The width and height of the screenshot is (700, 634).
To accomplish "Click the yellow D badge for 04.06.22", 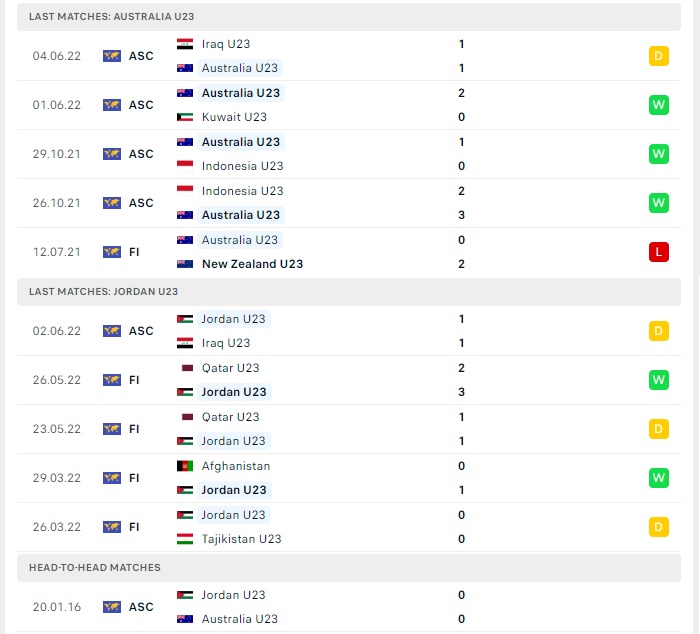I will pos(658,56).
